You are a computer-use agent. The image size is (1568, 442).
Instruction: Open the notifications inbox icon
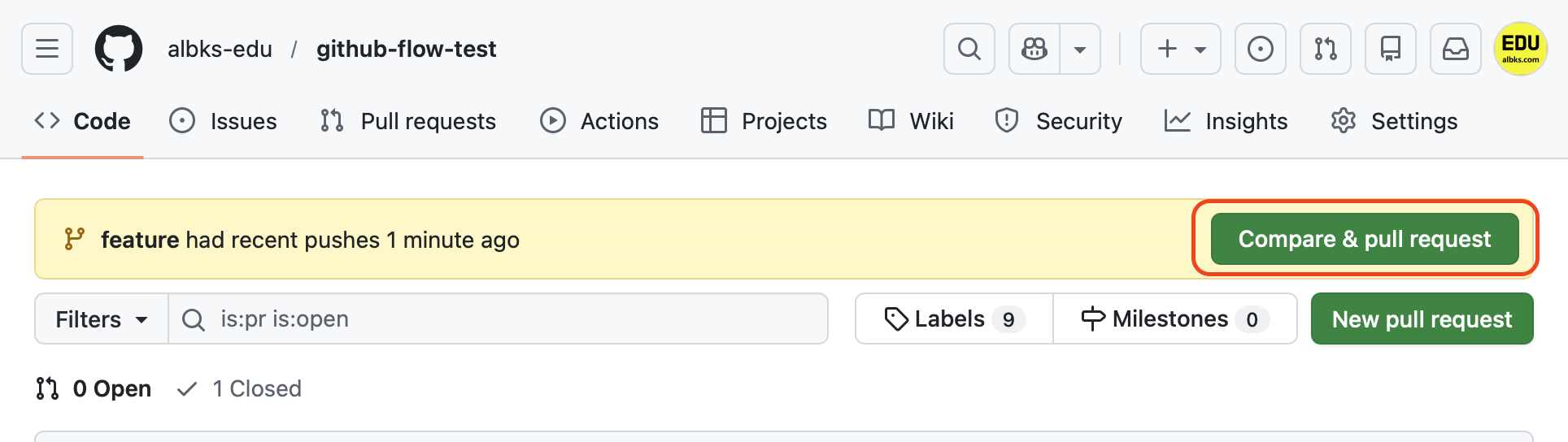[x=1455, y=49]
